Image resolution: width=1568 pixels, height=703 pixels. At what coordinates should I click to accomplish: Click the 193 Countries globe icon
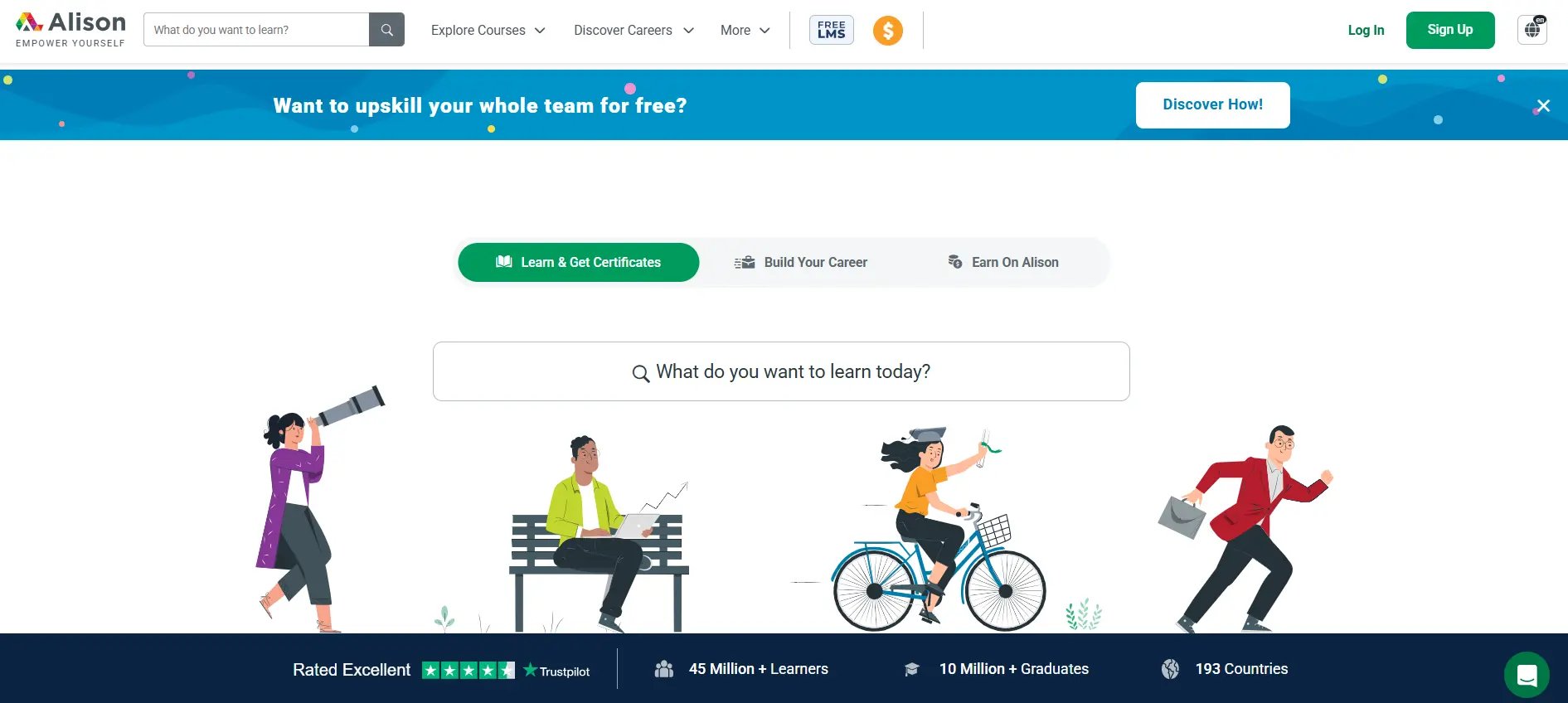(1170, 669)
